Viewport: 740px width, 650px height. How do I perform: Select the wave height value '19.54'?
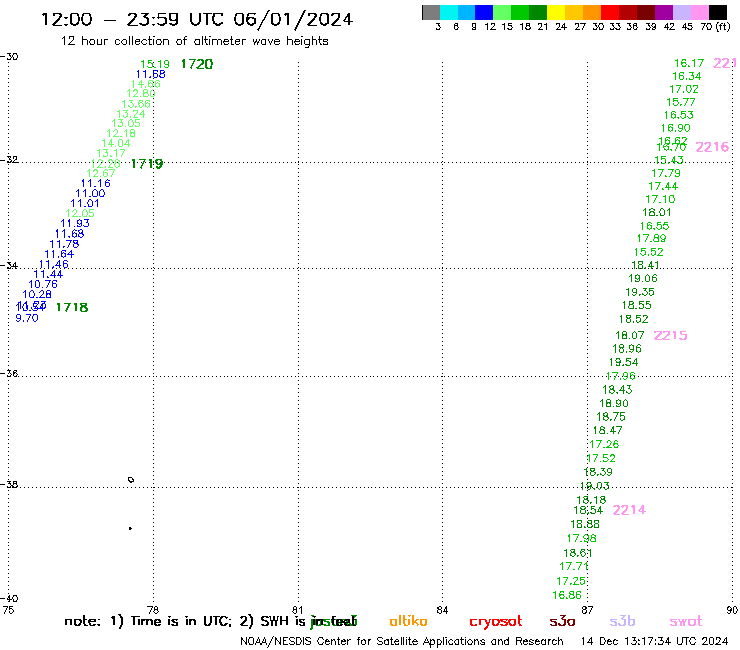pos(623,363)
